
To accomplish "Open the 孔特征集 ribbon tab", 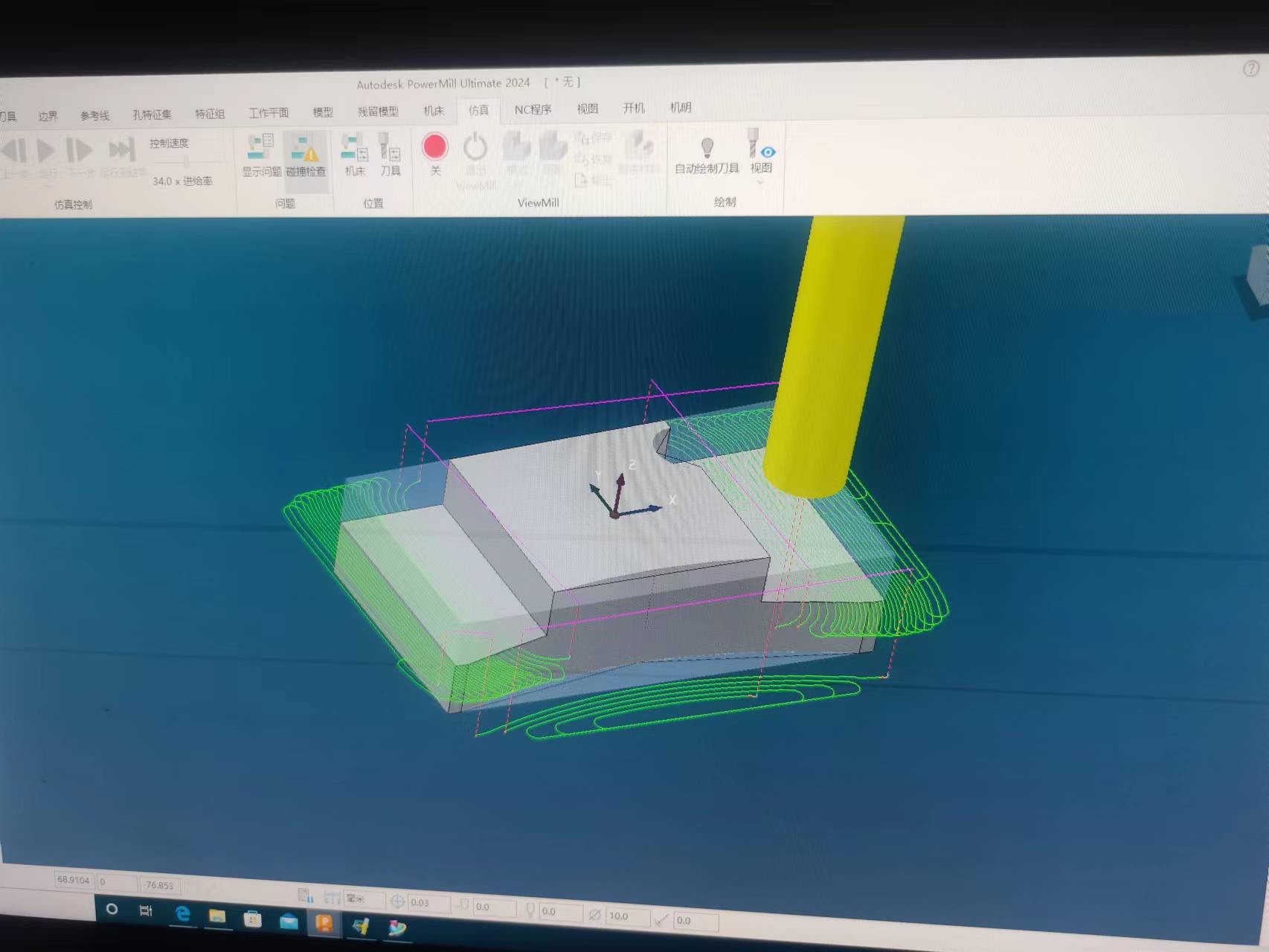I will click(x=152, y=115).
